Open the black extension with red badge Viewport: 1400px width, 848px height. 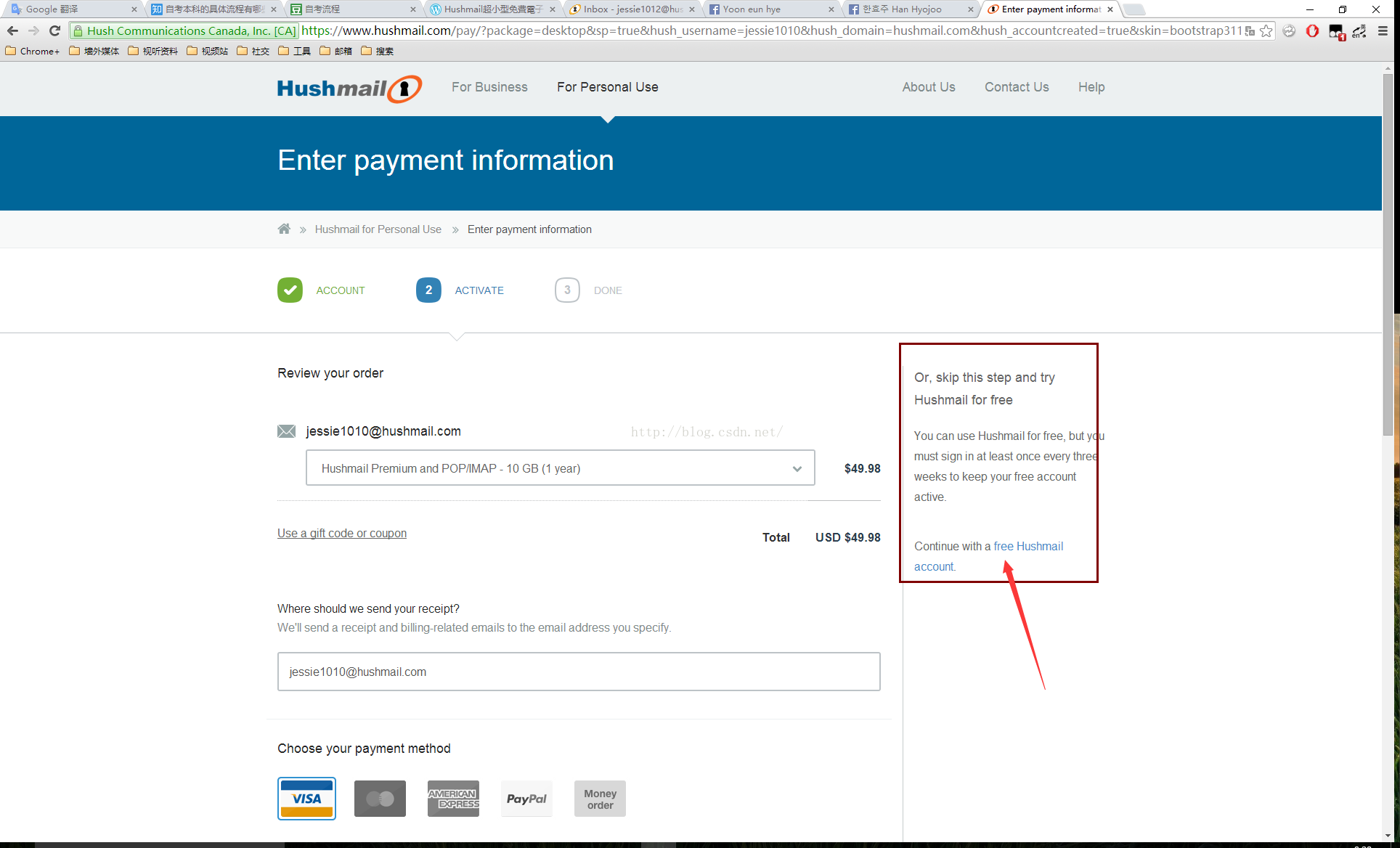1336,31
